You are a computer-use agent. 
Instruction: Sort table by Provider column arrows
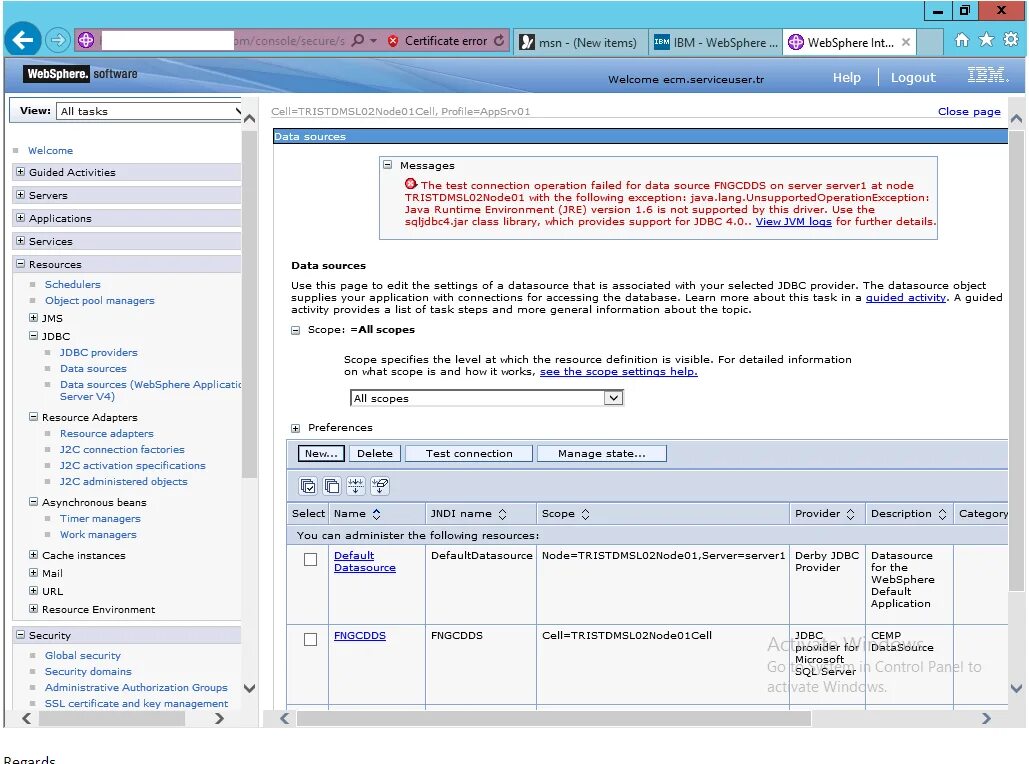(850, 514)
